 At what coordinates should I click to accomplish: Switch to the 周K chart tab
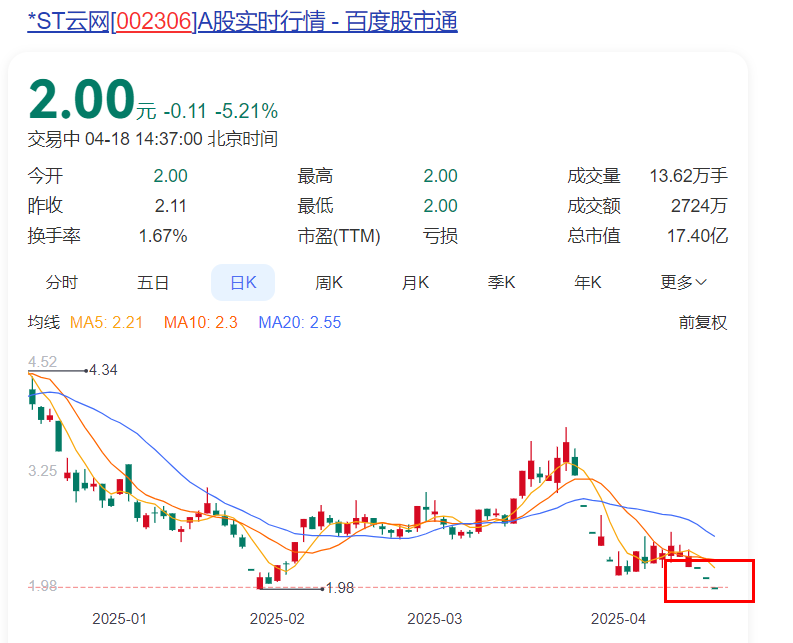click(x=329, y=282)
